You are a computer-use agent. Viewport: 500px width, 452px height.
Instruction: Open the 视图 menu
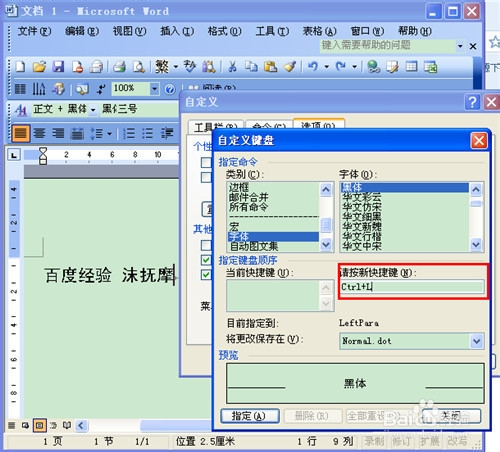pos(129,31)
